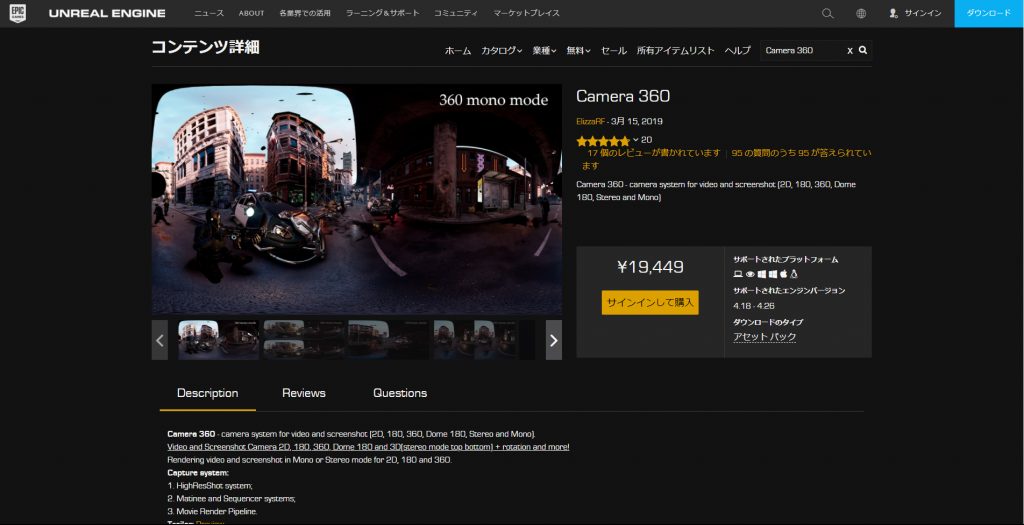Image resolution: width=1024 pixels, height=525 pixels.
Task: Select the second gallery thumbnail
Action: tap(304, 340)
